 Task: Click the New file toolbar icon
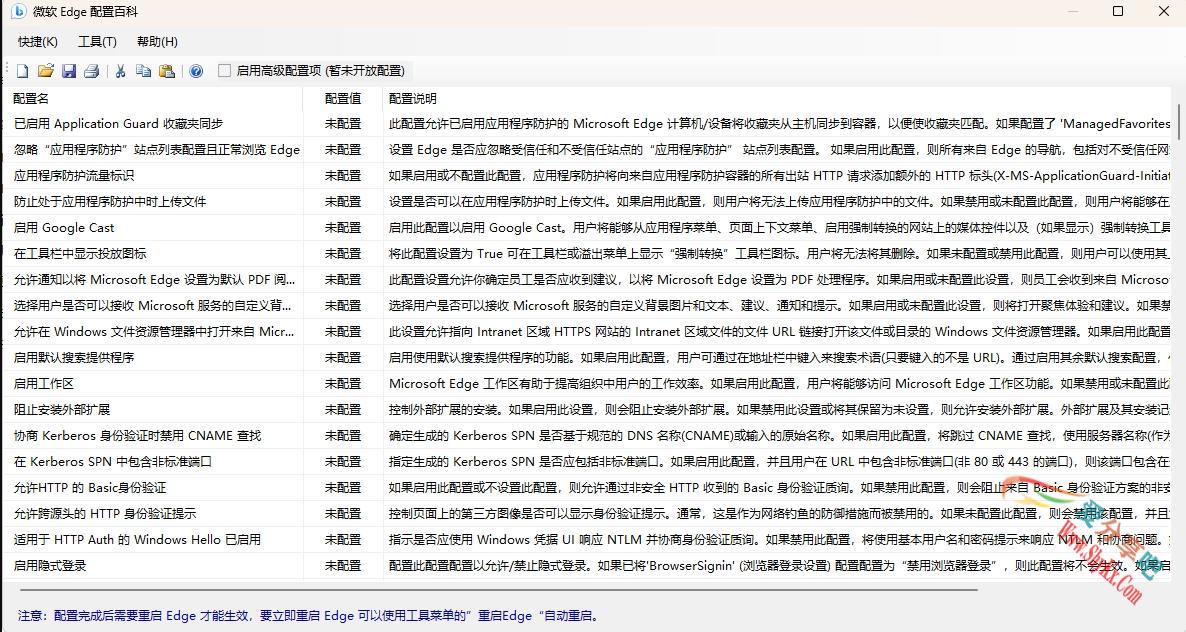[23, 71]
